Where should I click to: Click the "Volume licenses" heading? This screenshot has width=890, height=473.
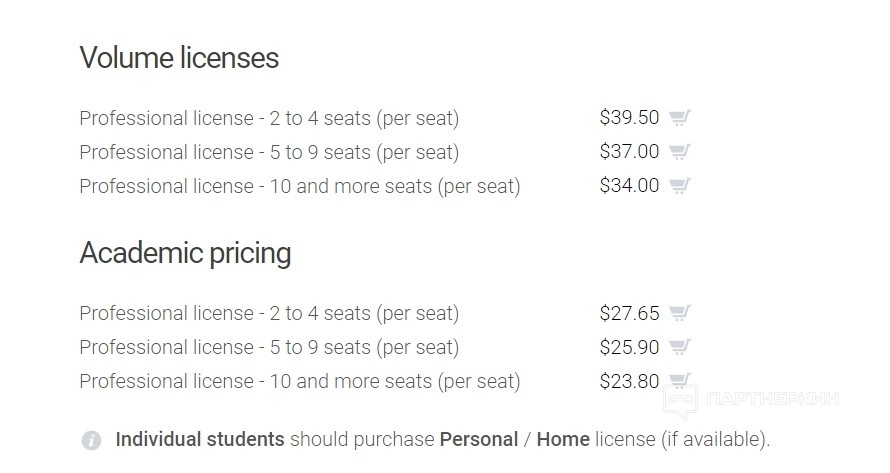(179, 58)
